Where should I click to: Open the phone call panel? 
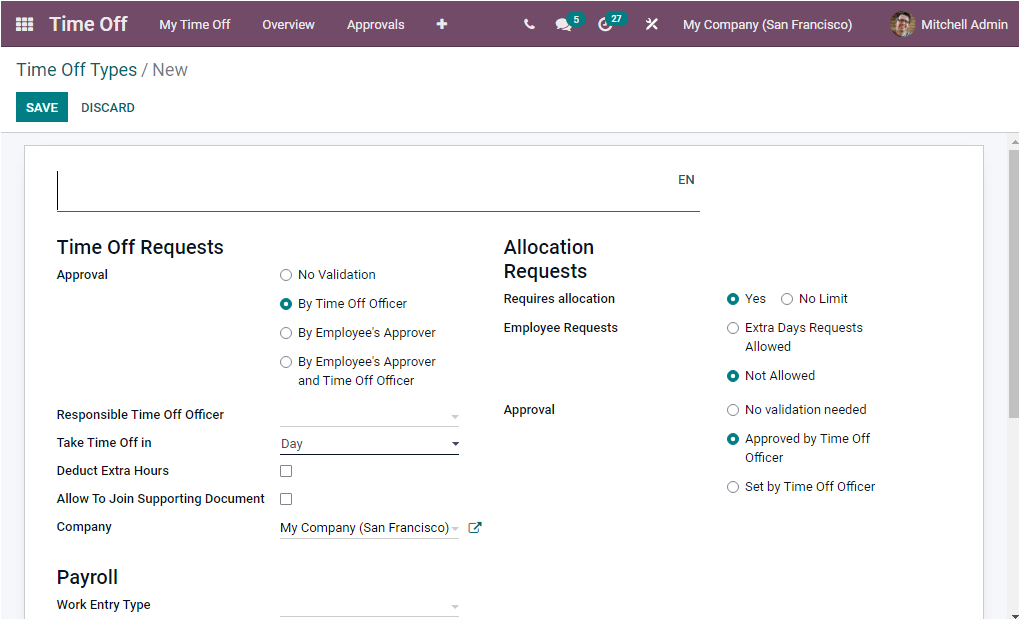tap(529, 24)
